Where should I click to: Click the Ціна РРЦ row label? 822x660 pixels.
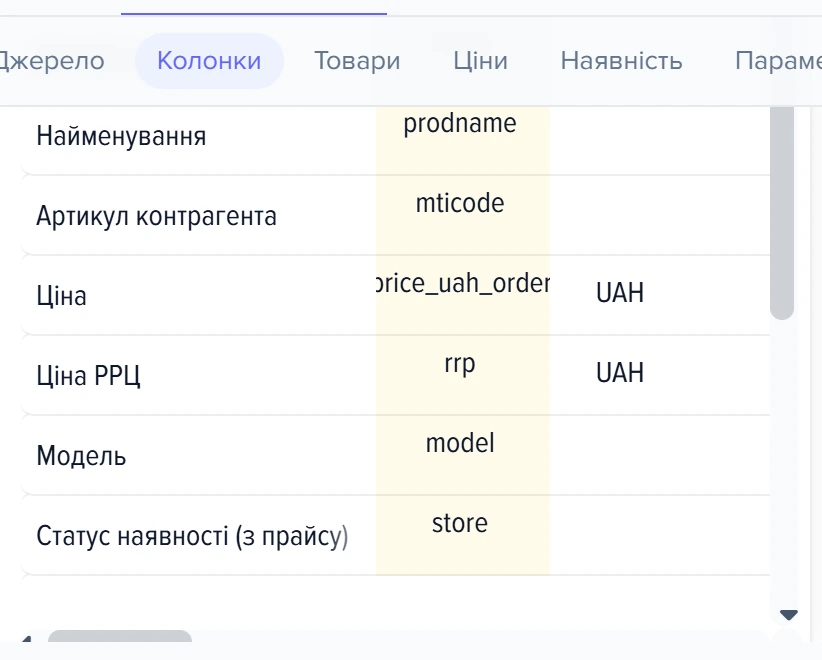click(89, 376)
